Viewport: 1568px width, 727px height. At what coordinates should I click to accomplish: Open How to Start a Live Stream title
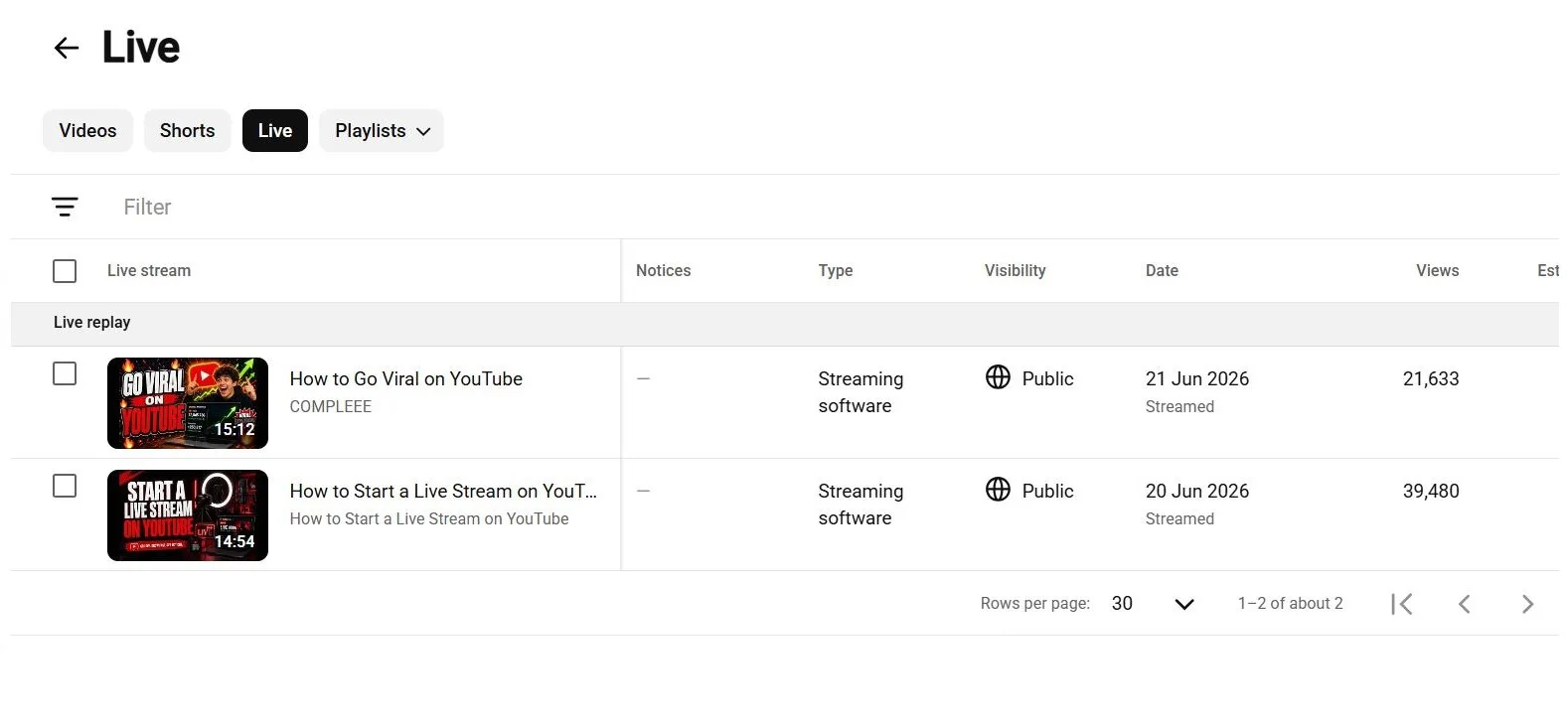click(444, 491)
